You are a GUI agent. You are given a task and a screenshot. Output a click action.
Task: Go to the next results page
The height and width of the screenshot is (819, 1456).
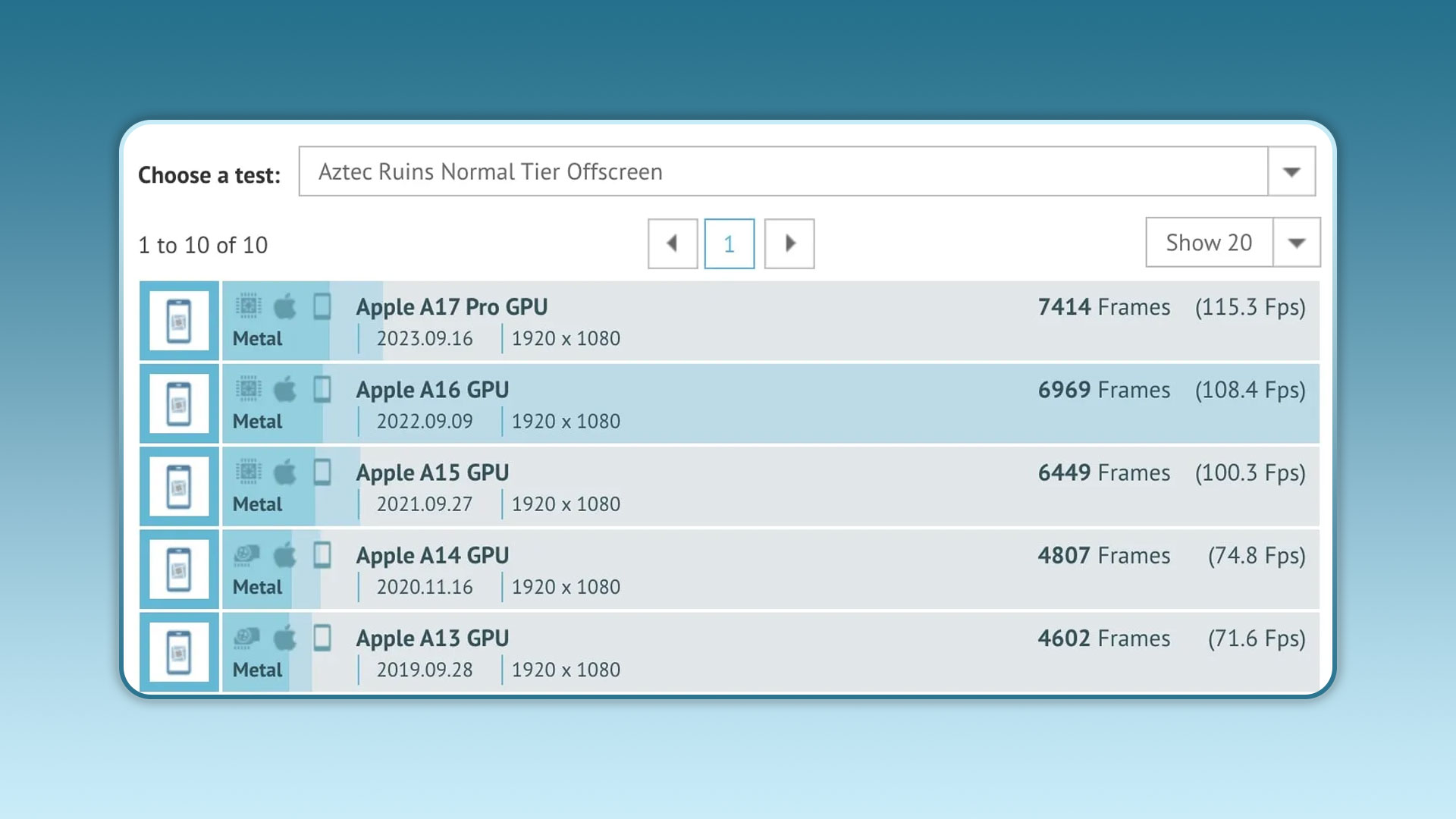789,243
